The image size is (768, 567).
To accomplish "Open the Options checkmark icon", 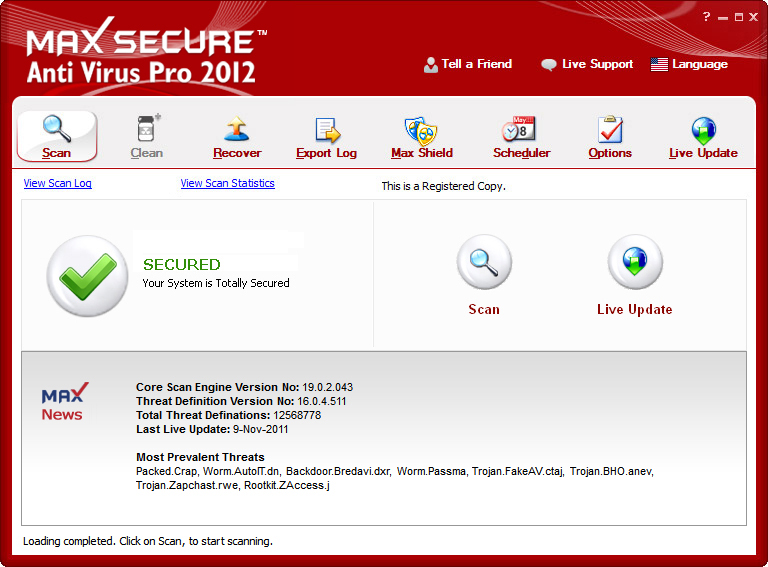I will (x=610, y=129).
